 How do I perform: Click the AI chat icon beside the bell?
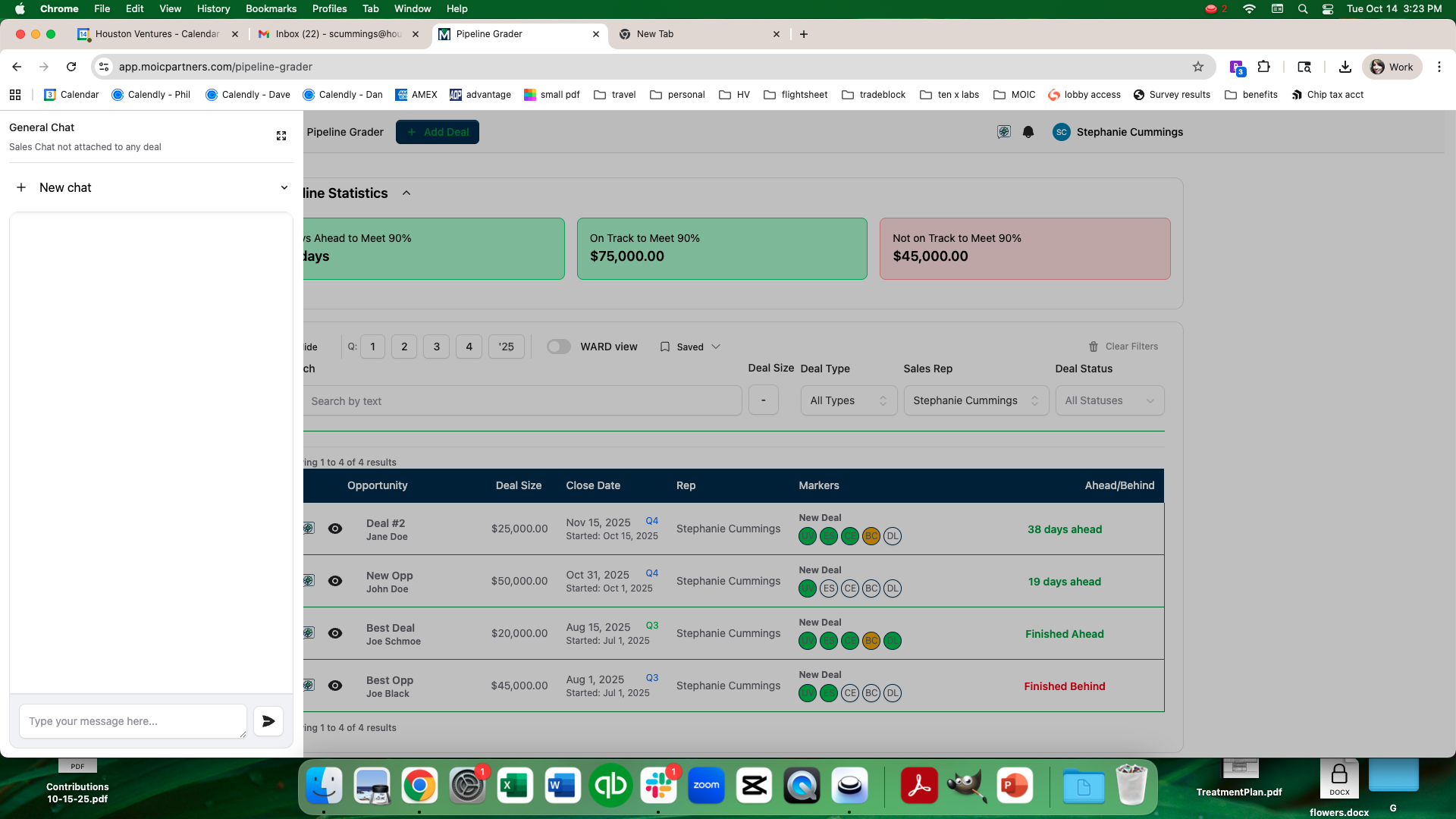pyautogui.click(x=1004, y=132)
